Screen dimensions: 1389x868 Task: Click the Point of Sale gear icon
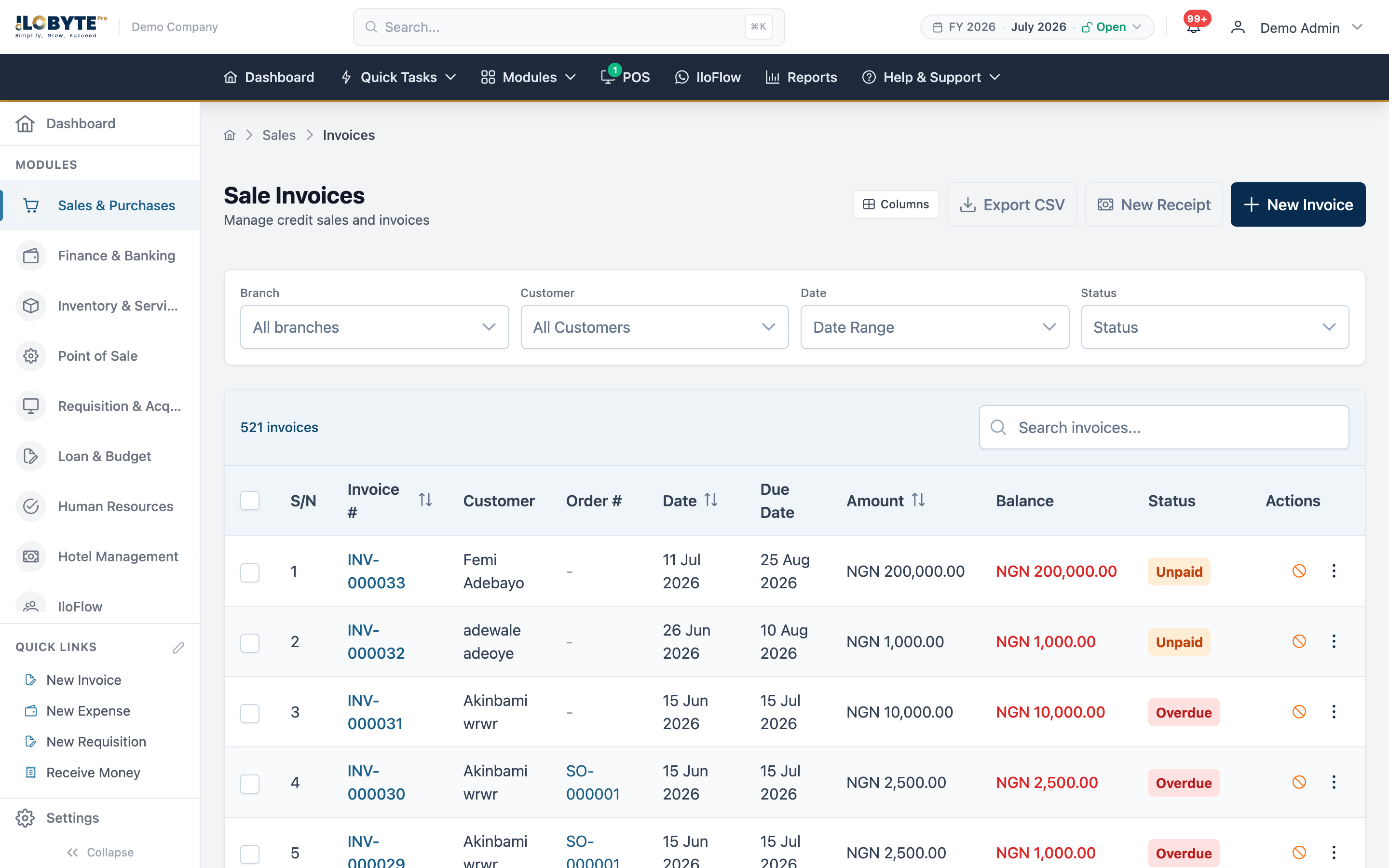point(31,356)
